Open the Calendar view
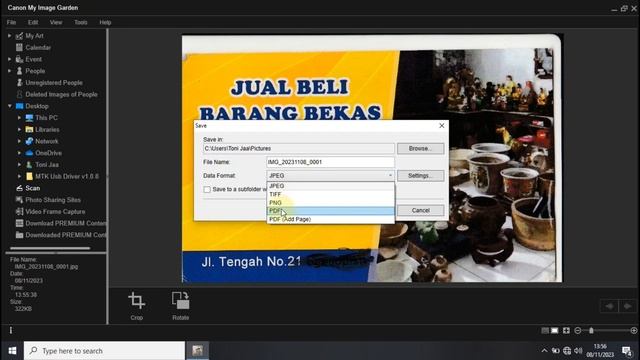640x360 pixels. [38, 47]
